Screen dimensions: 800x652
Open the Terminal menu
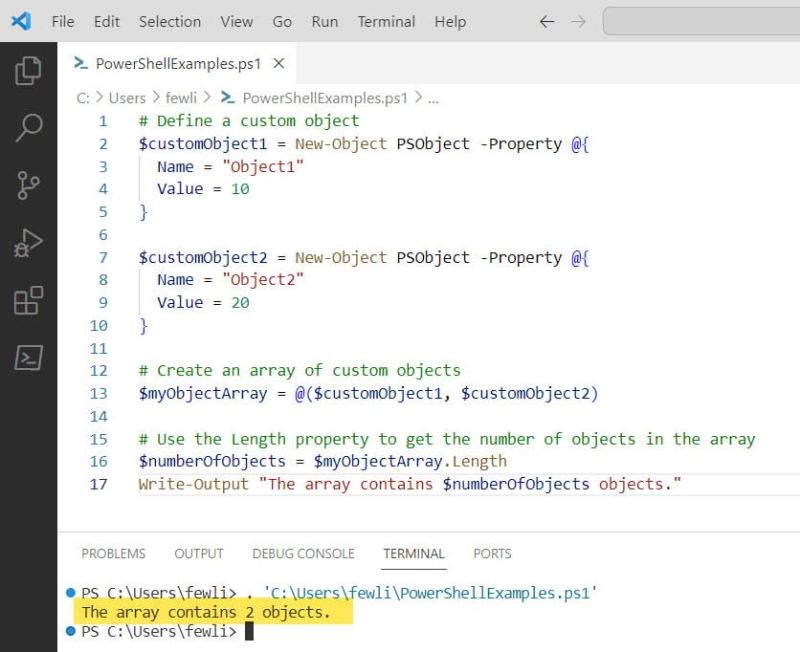coord(386,21)
